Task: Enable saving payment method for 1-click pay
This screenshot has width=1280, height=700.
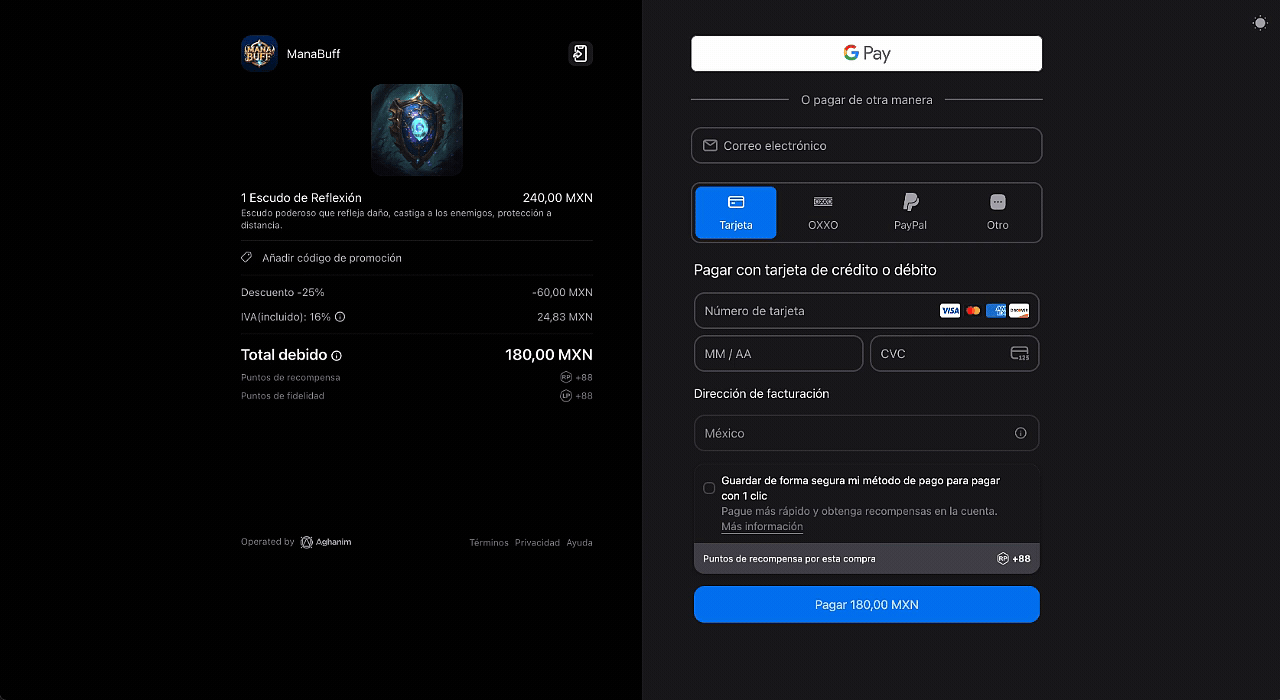Action: click(x=709, y=488)
